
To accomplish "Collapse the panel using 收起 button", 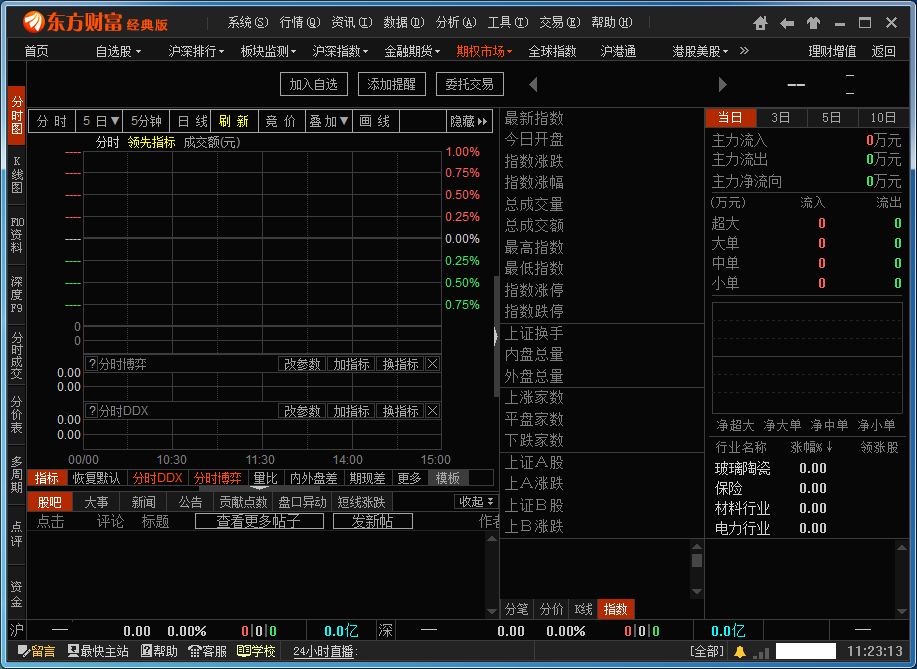I will [476, 502].
